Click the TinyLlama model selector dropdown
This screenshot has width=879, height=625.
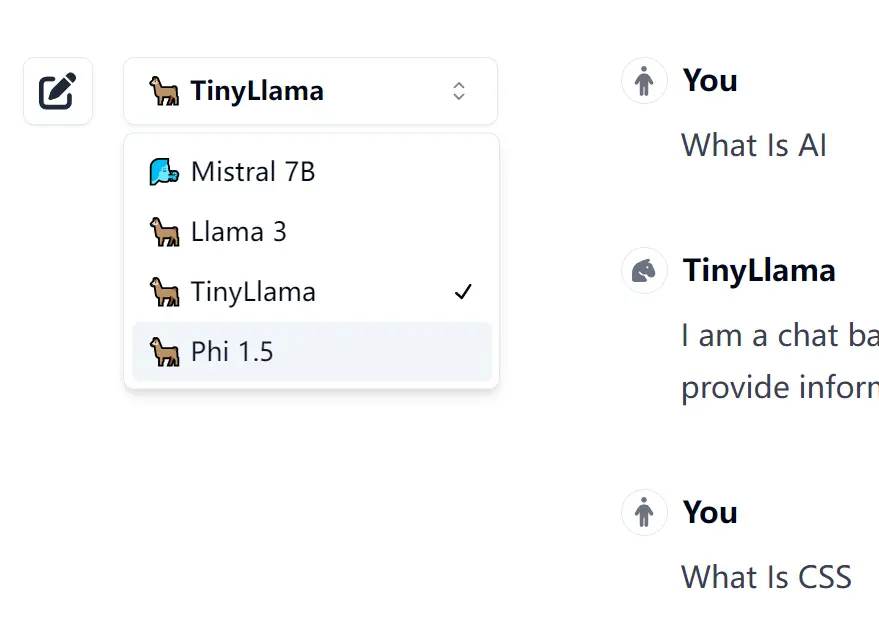tap(310, 90)
